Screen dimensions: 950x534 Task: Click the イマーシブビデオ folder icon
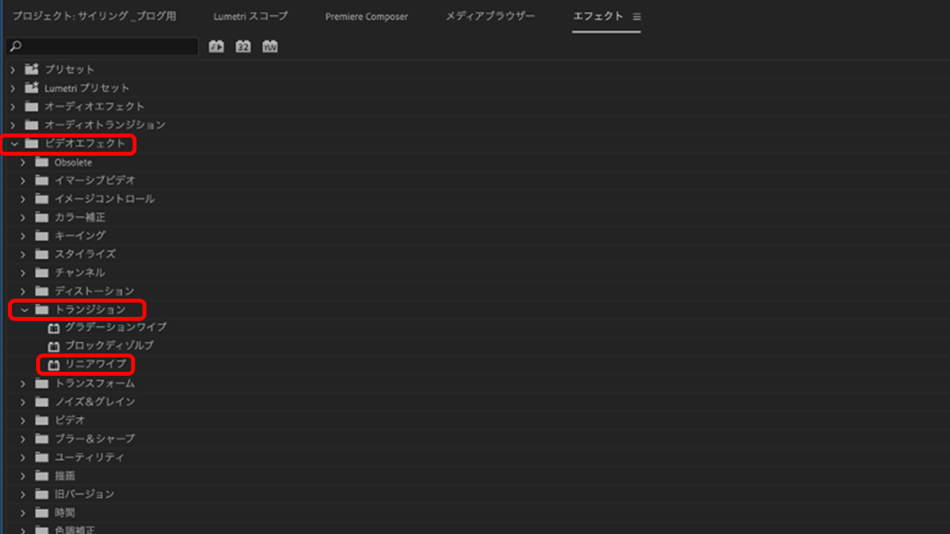click(x=42, y=181)
